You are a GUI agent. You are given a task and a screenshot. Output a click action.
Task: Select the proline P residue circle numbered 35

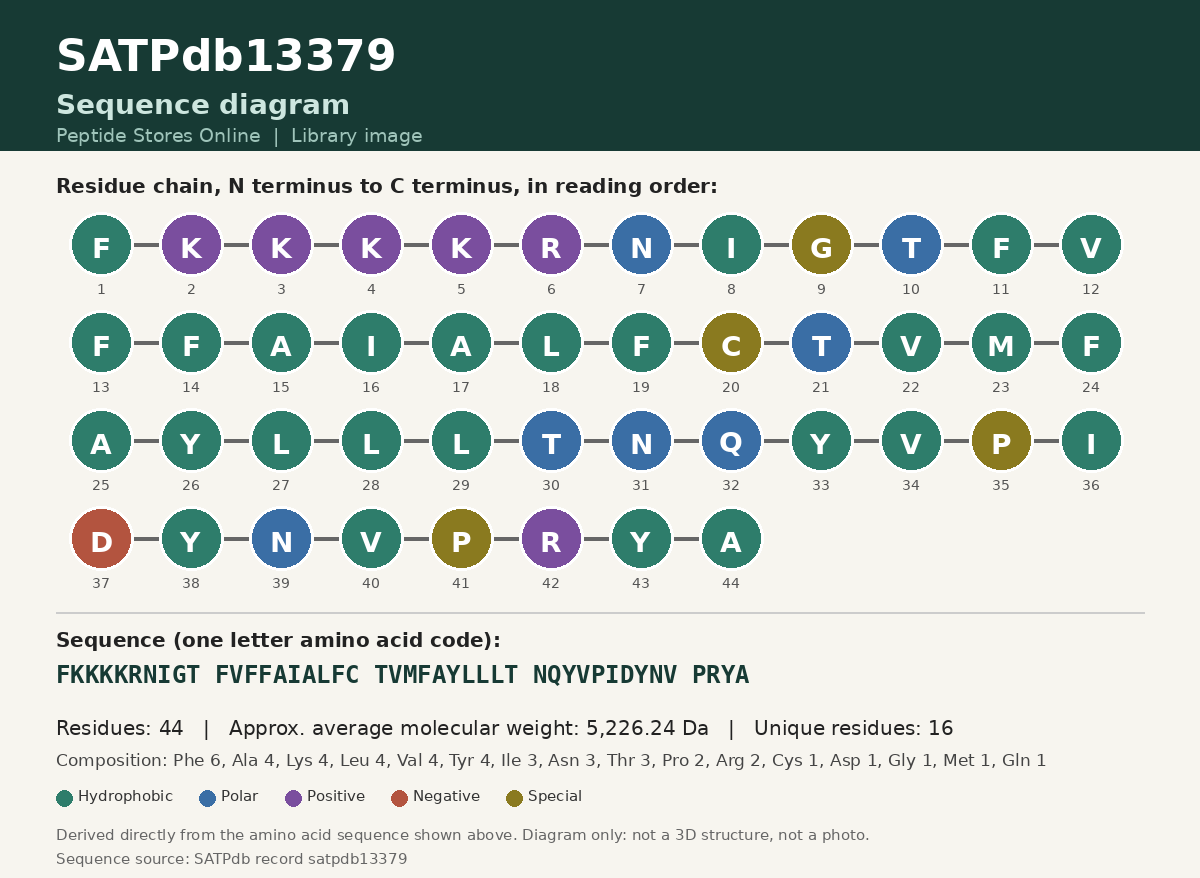click(x=1001, y=441)
